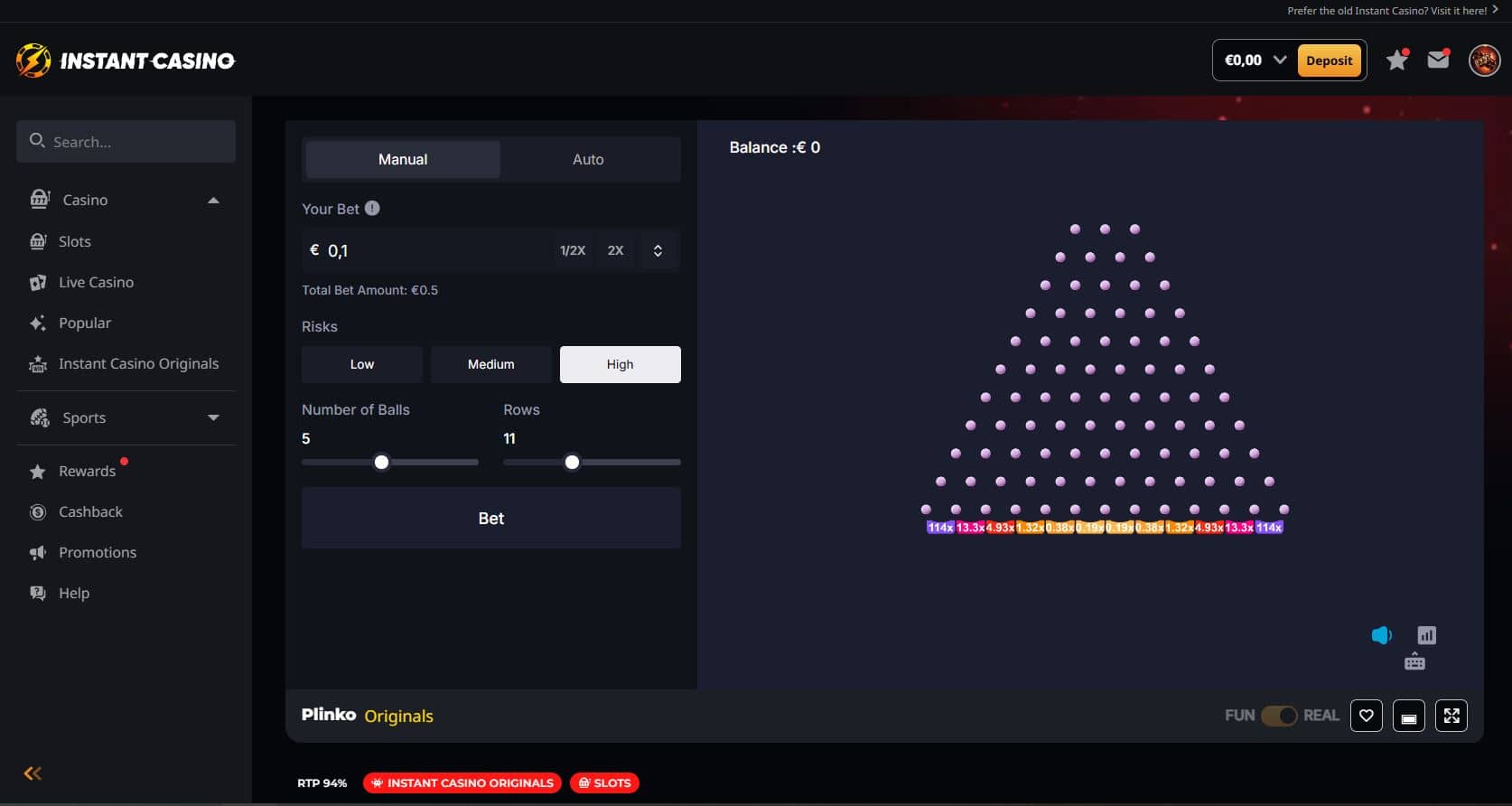The image size is (1512, 806).
Task: Expand the €0,00 balance dropdown
Action: pos(1279,60)
